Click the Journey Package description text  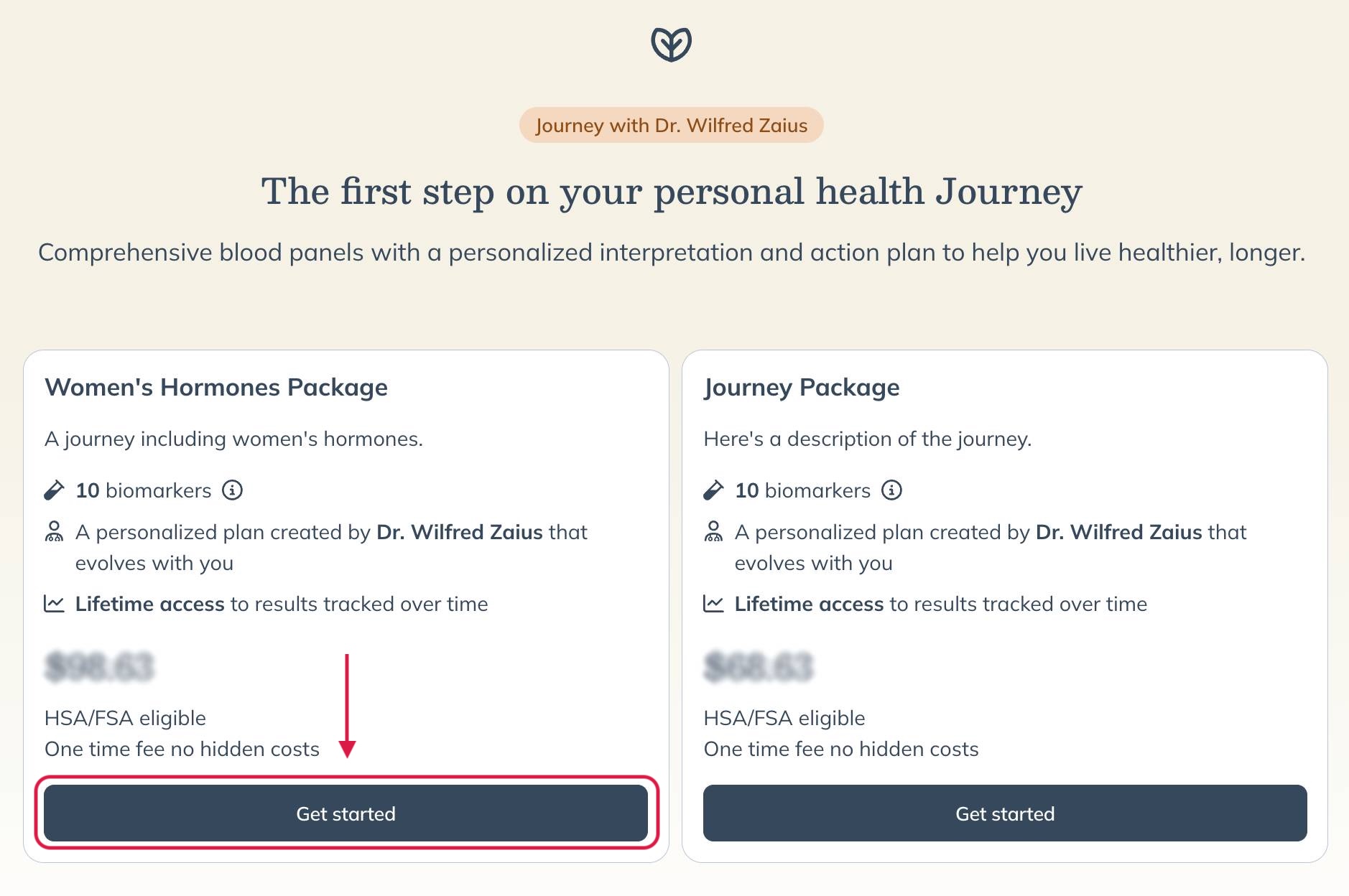pos(867,438)
